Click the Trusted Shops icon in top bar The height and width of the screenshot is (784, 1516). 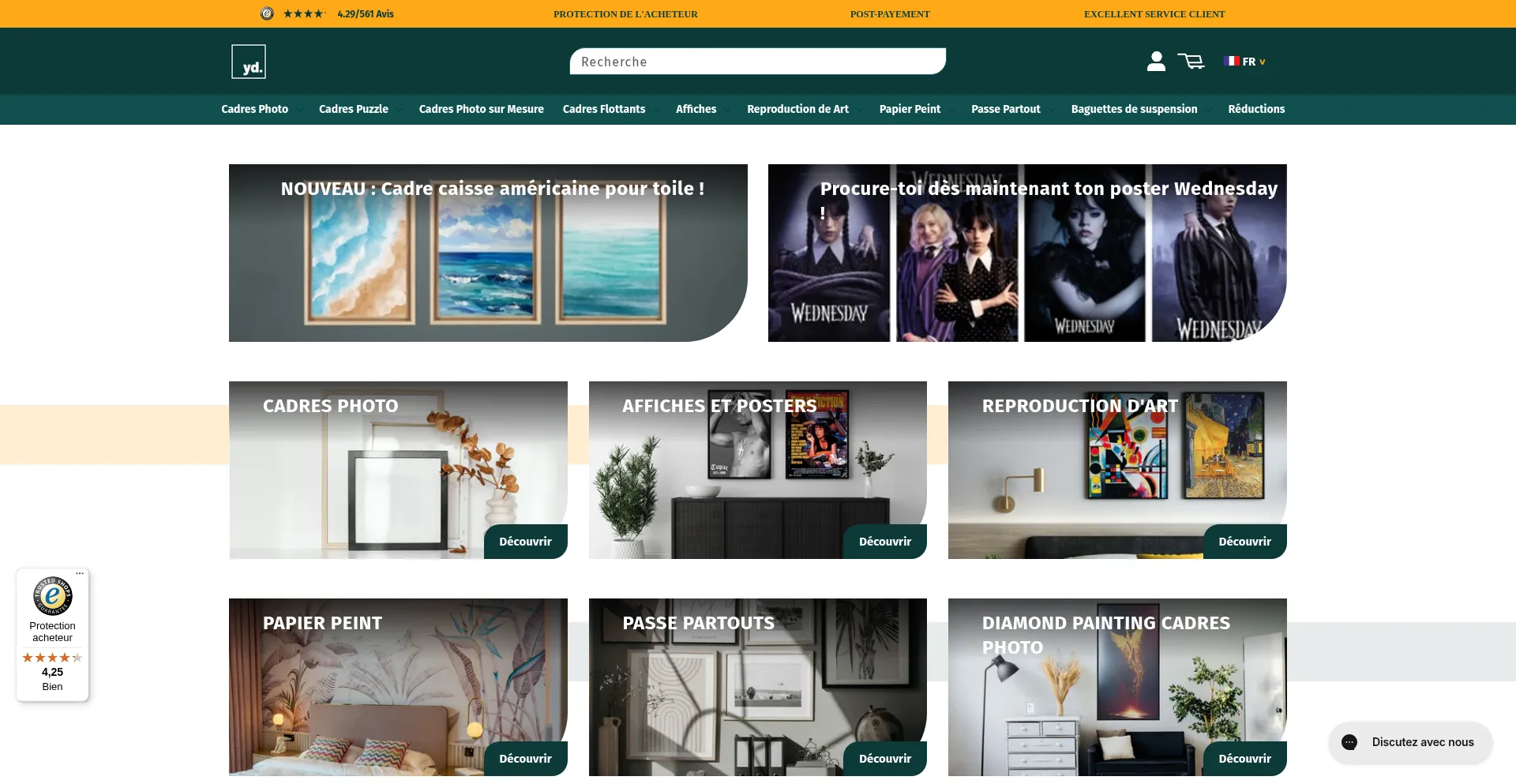(267, 13)
